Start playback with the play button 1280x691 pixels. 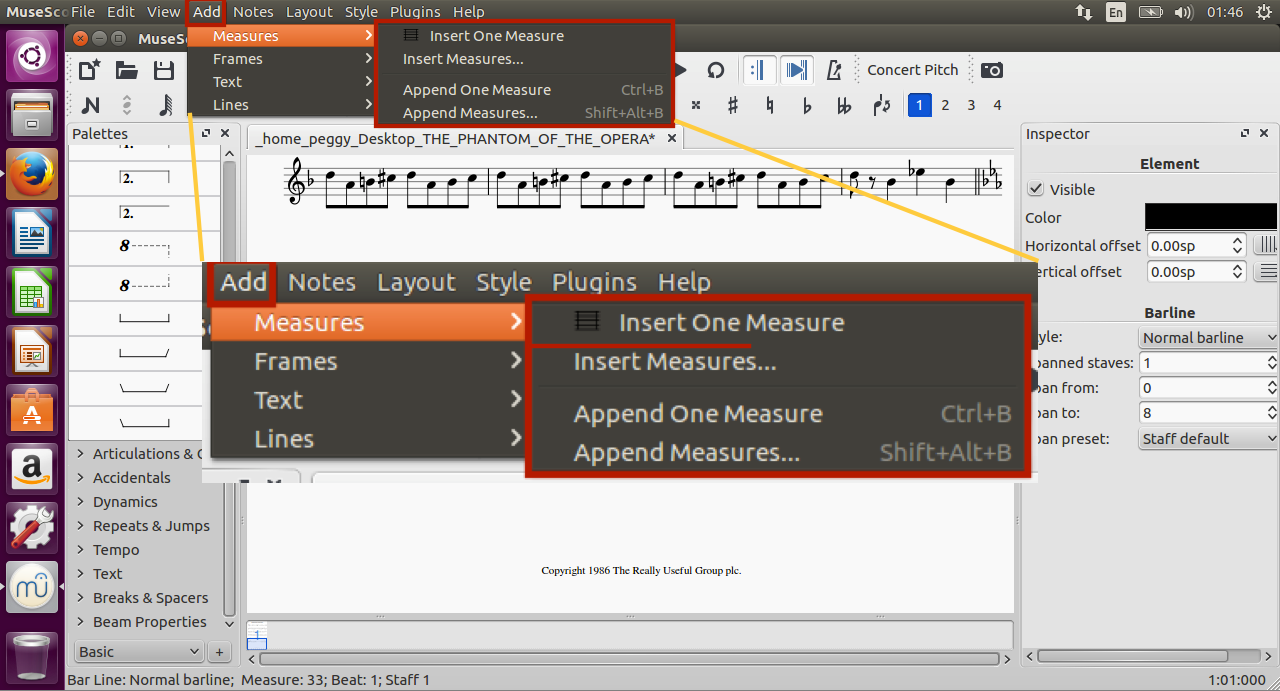click(x=681, y=70)
